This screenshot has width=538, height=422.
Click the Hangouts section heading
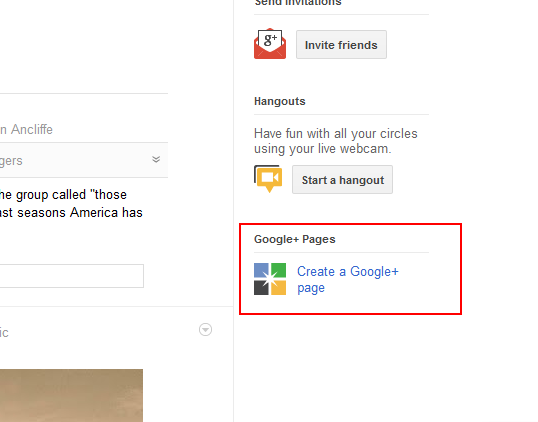280,101
